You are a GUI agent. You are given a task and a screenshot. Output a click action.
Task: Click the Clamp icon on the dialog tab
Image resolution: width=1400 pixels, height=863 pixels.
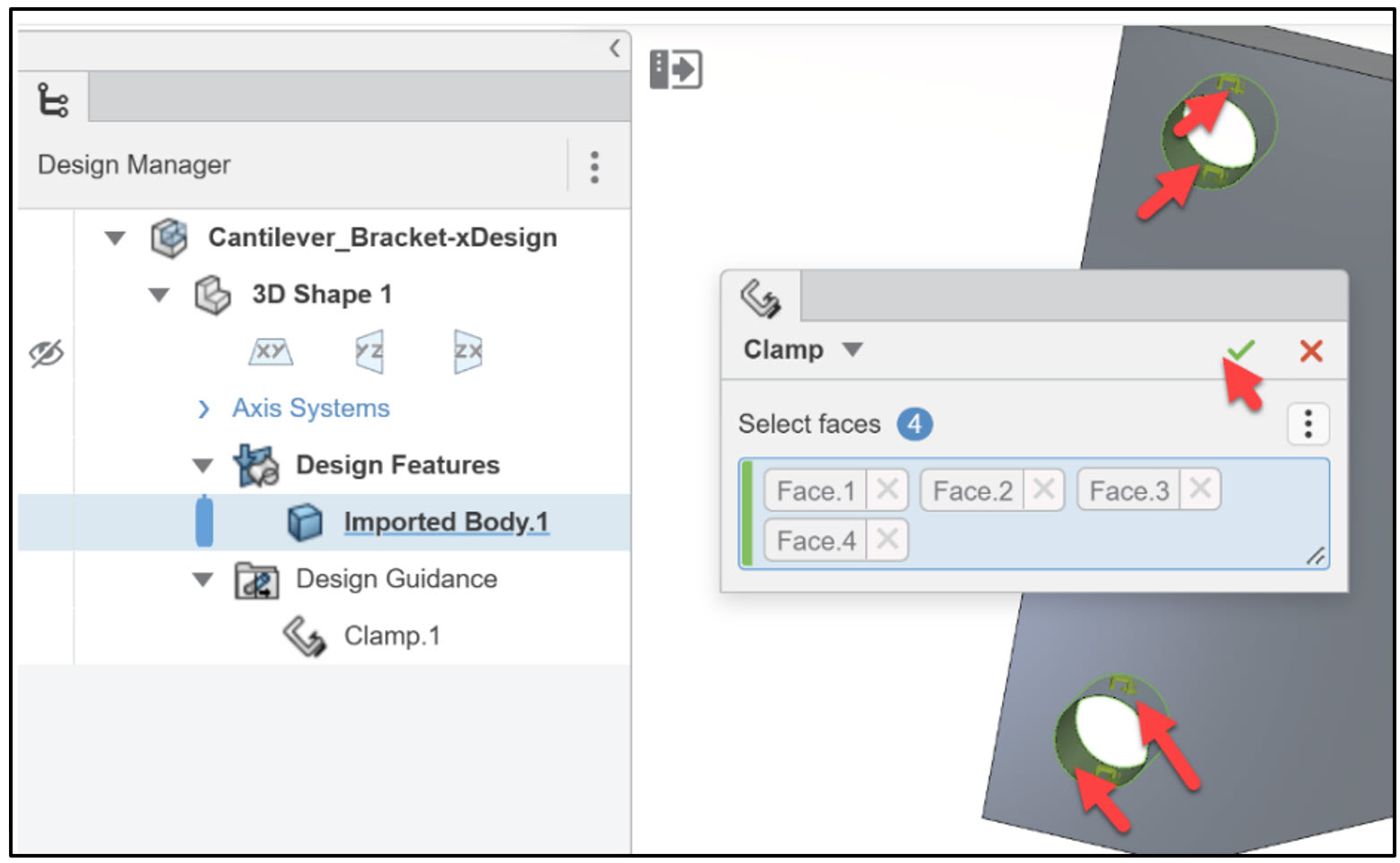coord(761,297)
